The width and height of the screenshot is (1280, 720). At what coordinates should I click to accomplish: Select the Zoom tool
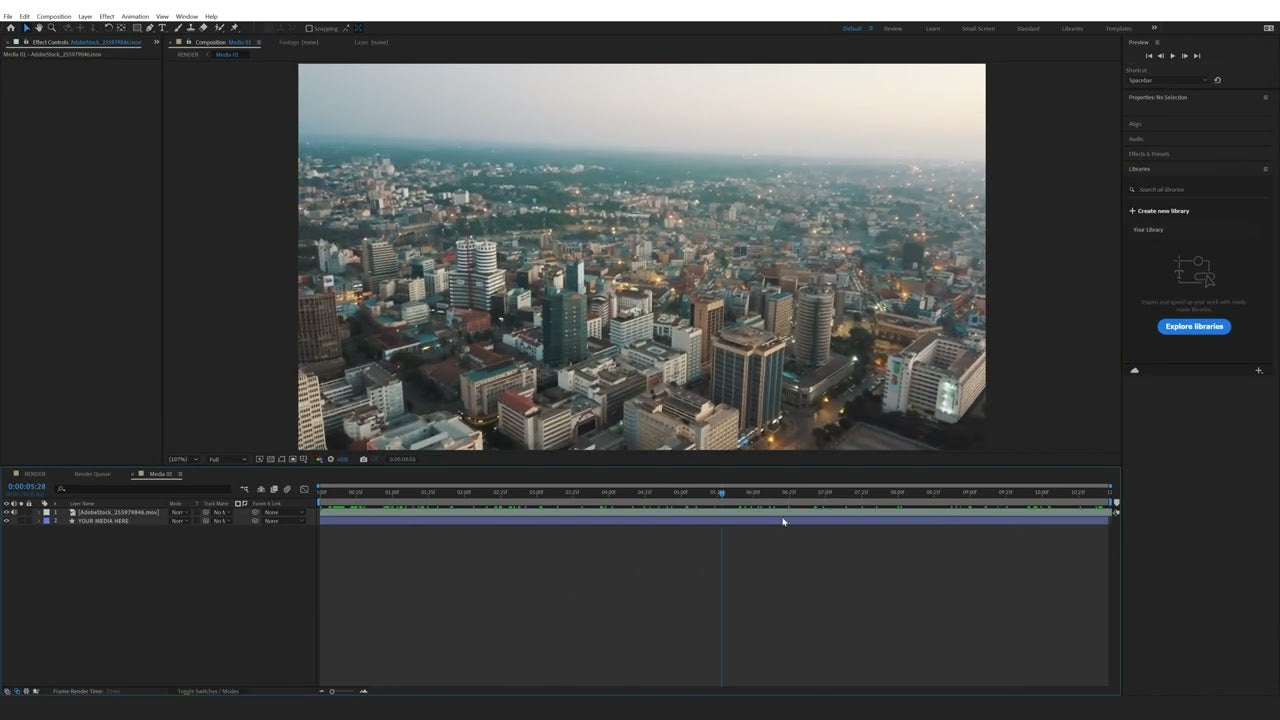[x=50, y=28]
